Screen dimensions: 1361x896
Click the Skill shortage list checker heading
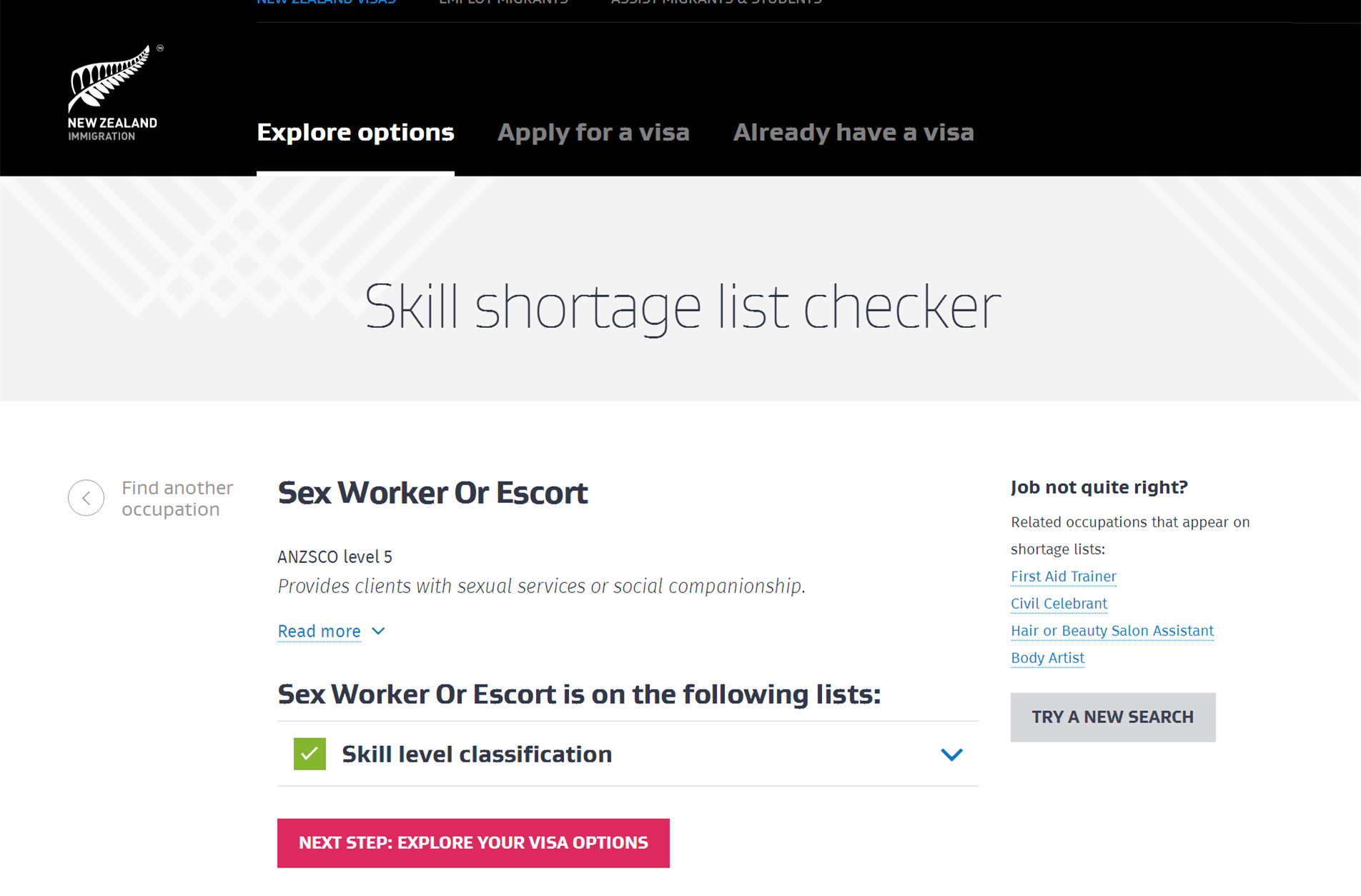click(x=682, y=307)
